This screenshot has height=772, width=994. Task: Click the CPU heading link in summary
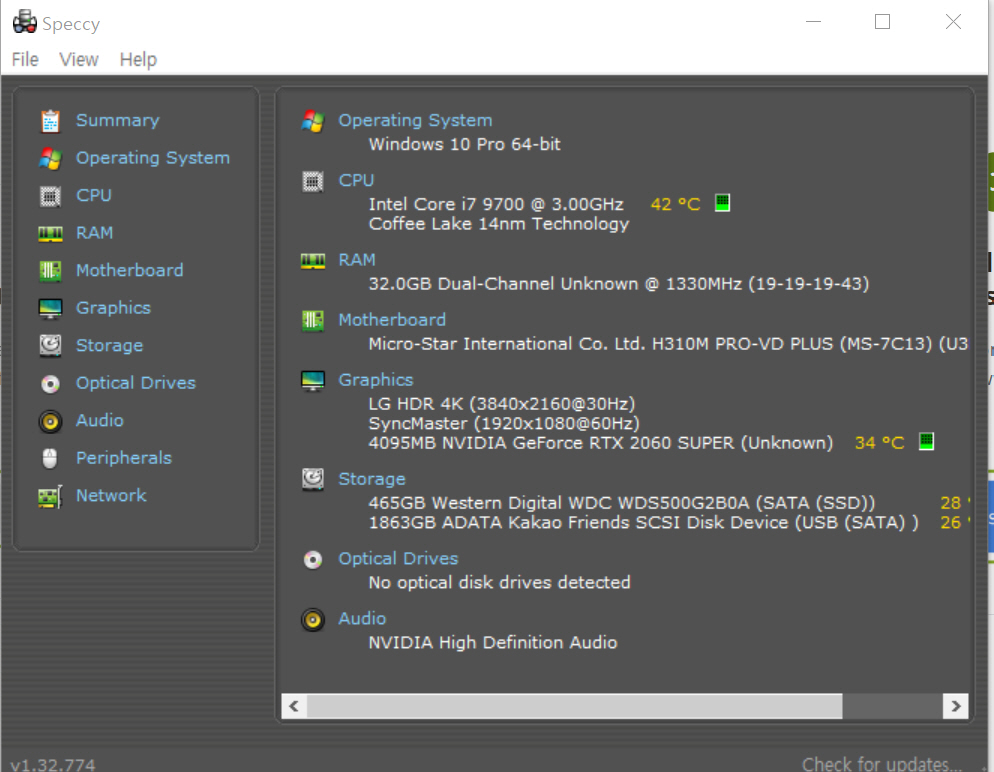coord(356,180)
